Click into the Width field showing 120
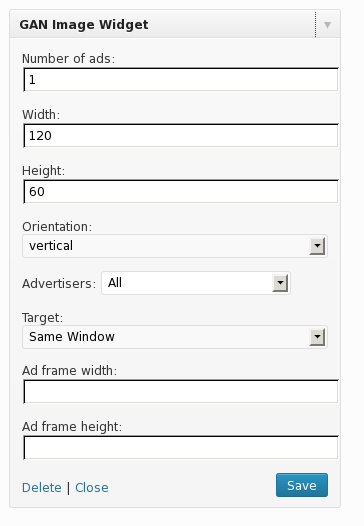364x526 pixels. pyautogui.click(x=180, y=136)
